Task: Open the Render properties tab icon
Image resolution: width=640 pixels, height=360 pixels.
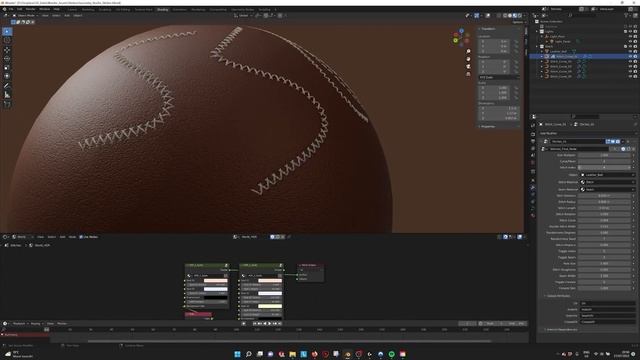Action: click(533, 134)
